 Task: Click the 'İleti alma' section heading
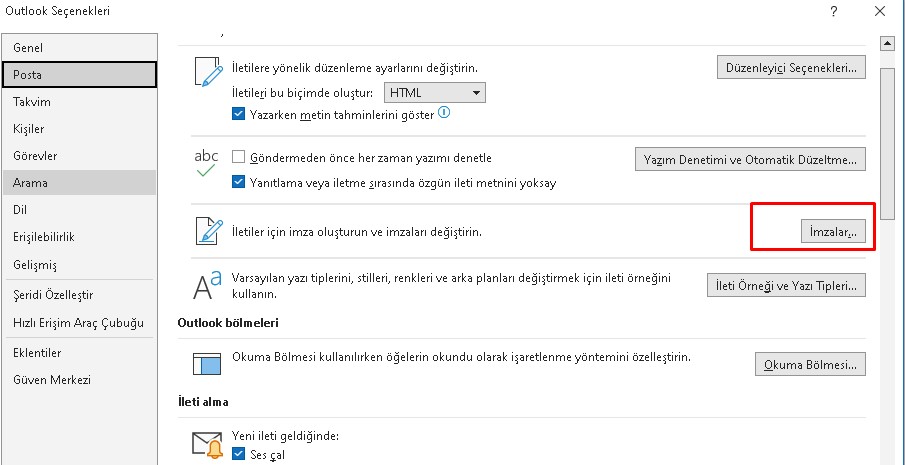pyautogui.click(x=203, y=402)
